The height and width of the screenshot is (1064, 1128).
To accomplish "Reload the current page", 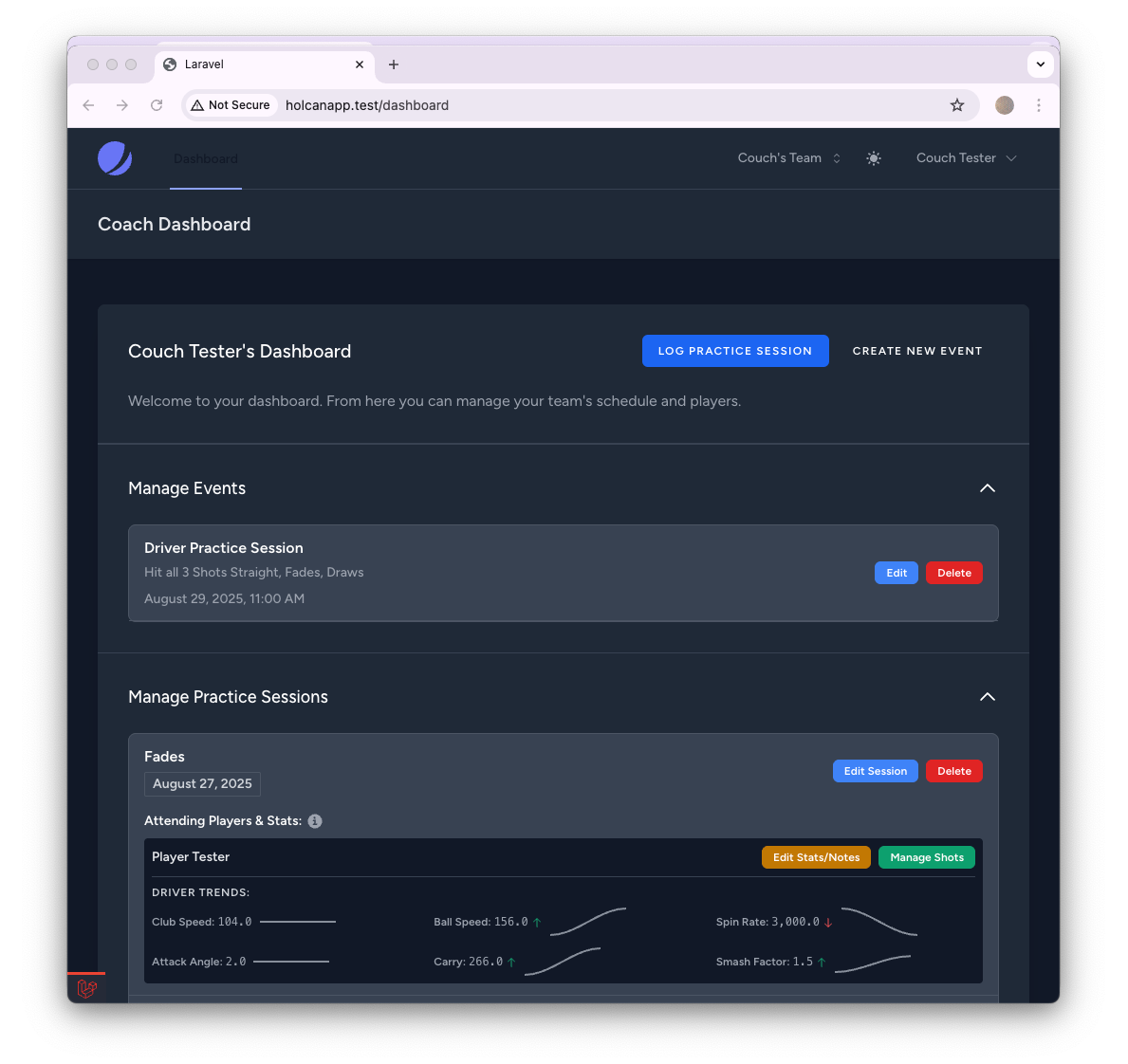I will 157,105.
